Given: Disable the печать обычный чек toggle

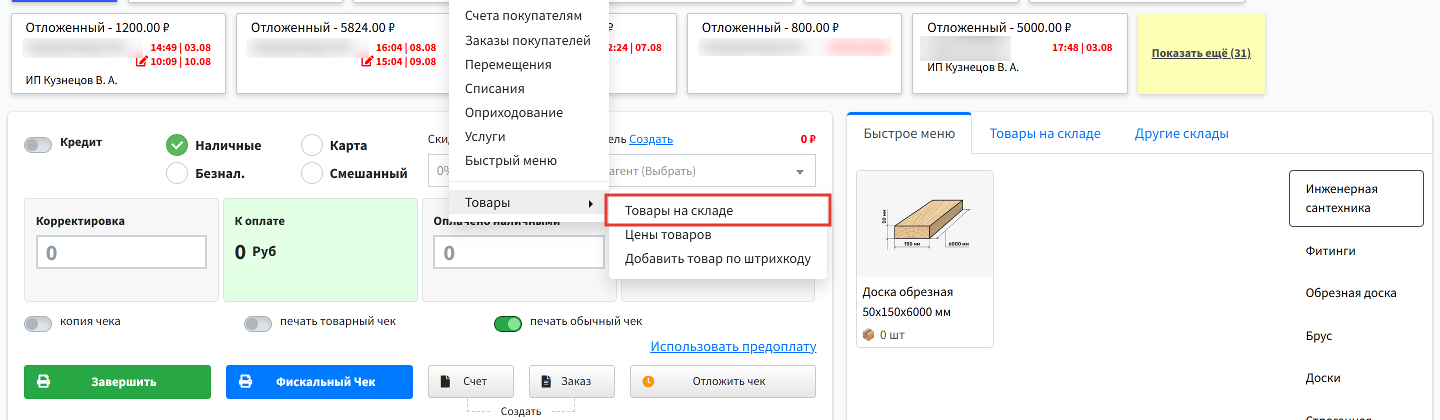Looking at the screenshot, I should click(x=508, y=324).
